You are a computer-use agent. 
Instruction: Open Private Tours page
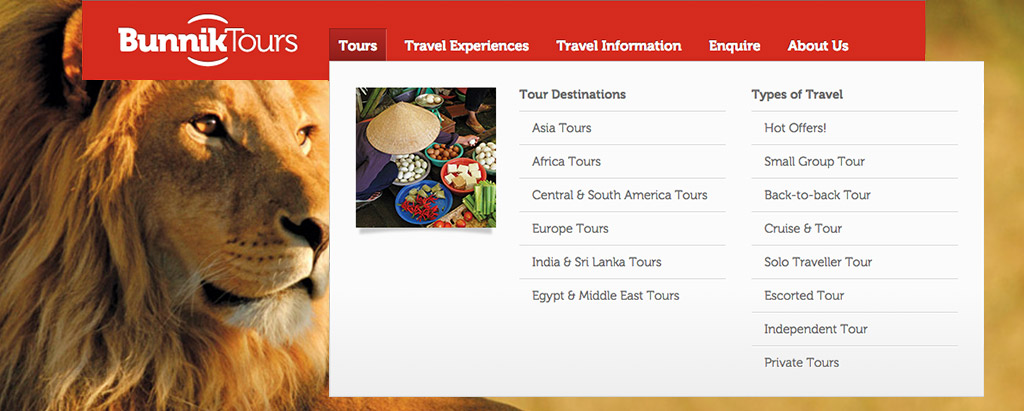(801, 362)
